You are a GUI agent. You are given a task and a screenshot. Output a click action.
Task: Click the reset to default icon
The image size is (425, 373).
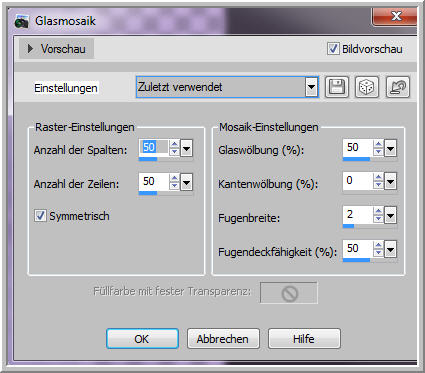(398, 87)
